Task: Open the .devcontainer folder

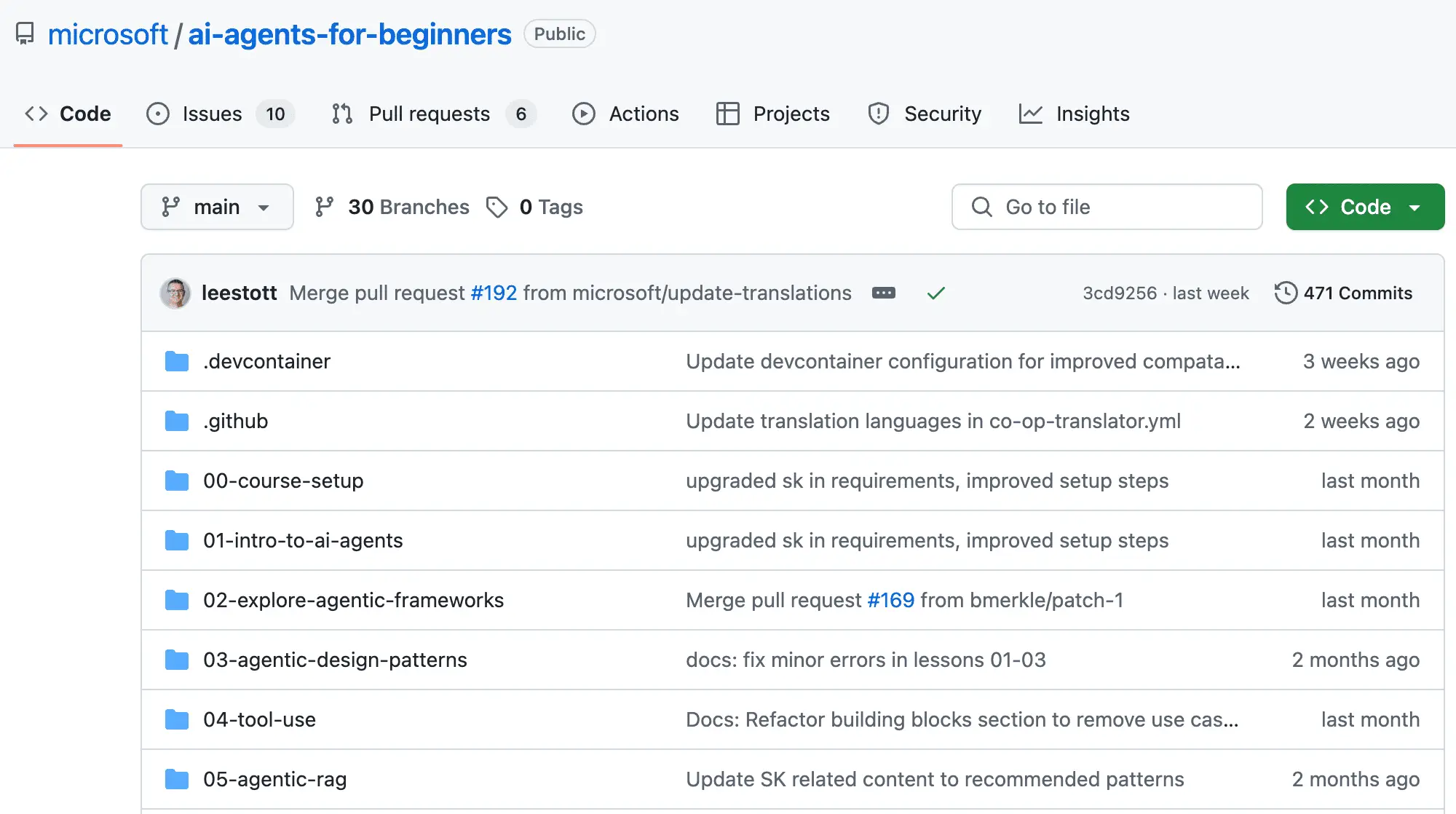Action: [x=266, y=361]
